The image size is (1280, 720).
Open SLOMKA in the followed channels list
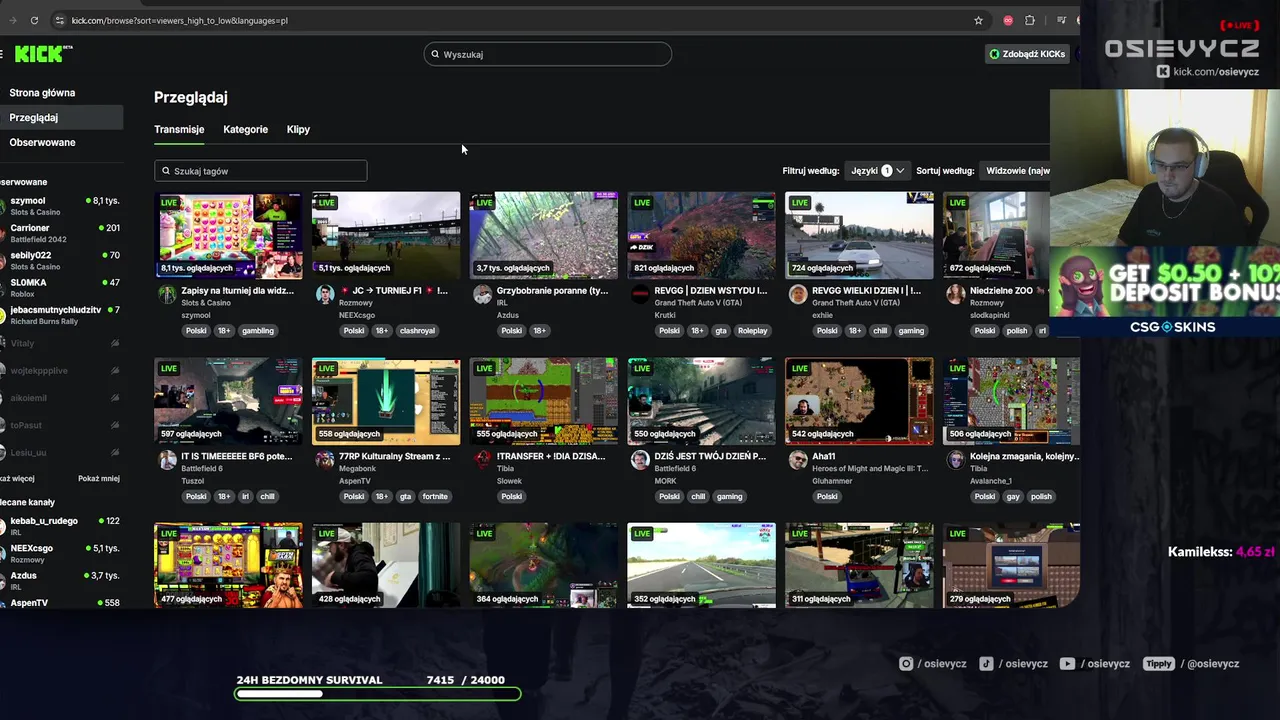(60, 288)
